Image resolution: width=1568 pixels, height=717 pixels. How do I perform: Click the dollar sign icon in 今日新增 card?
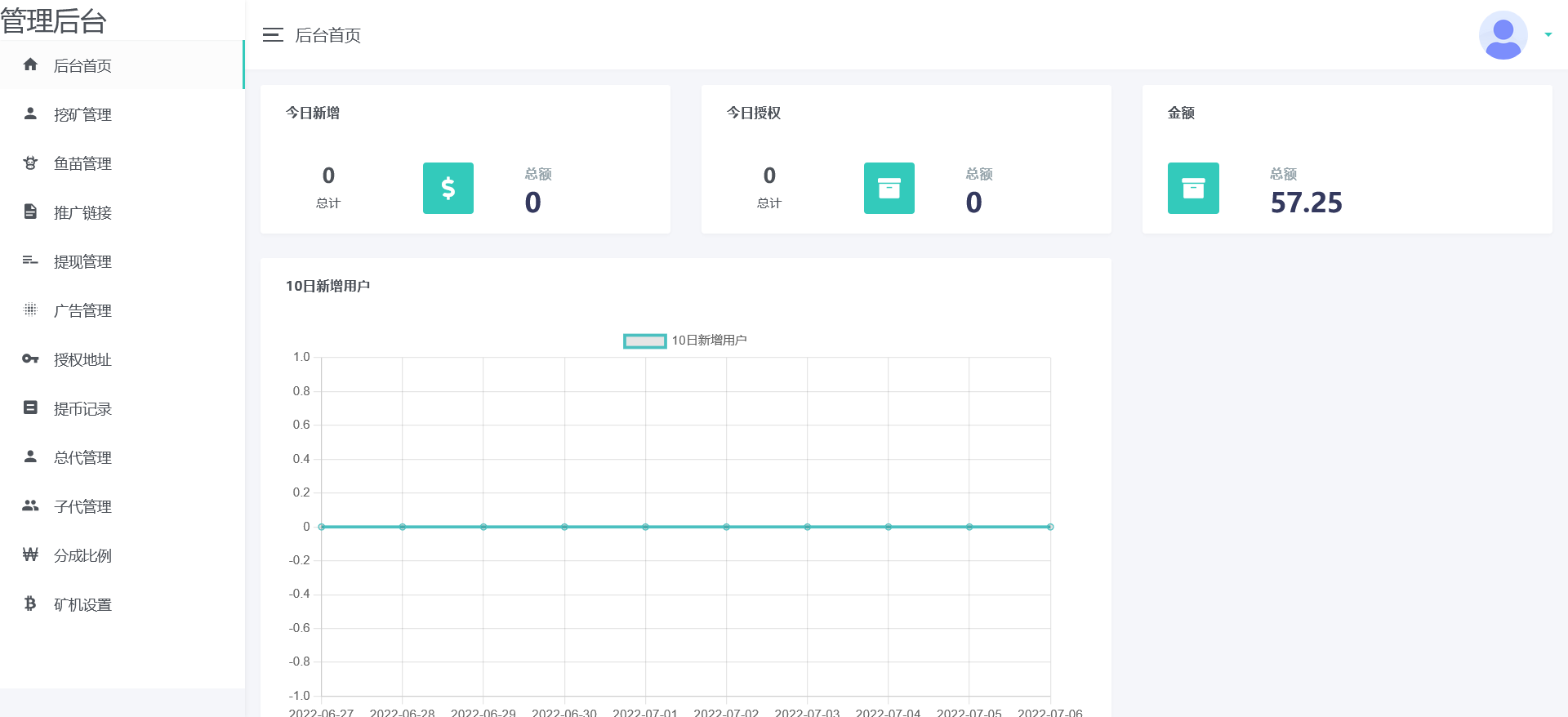click(448, 188)
